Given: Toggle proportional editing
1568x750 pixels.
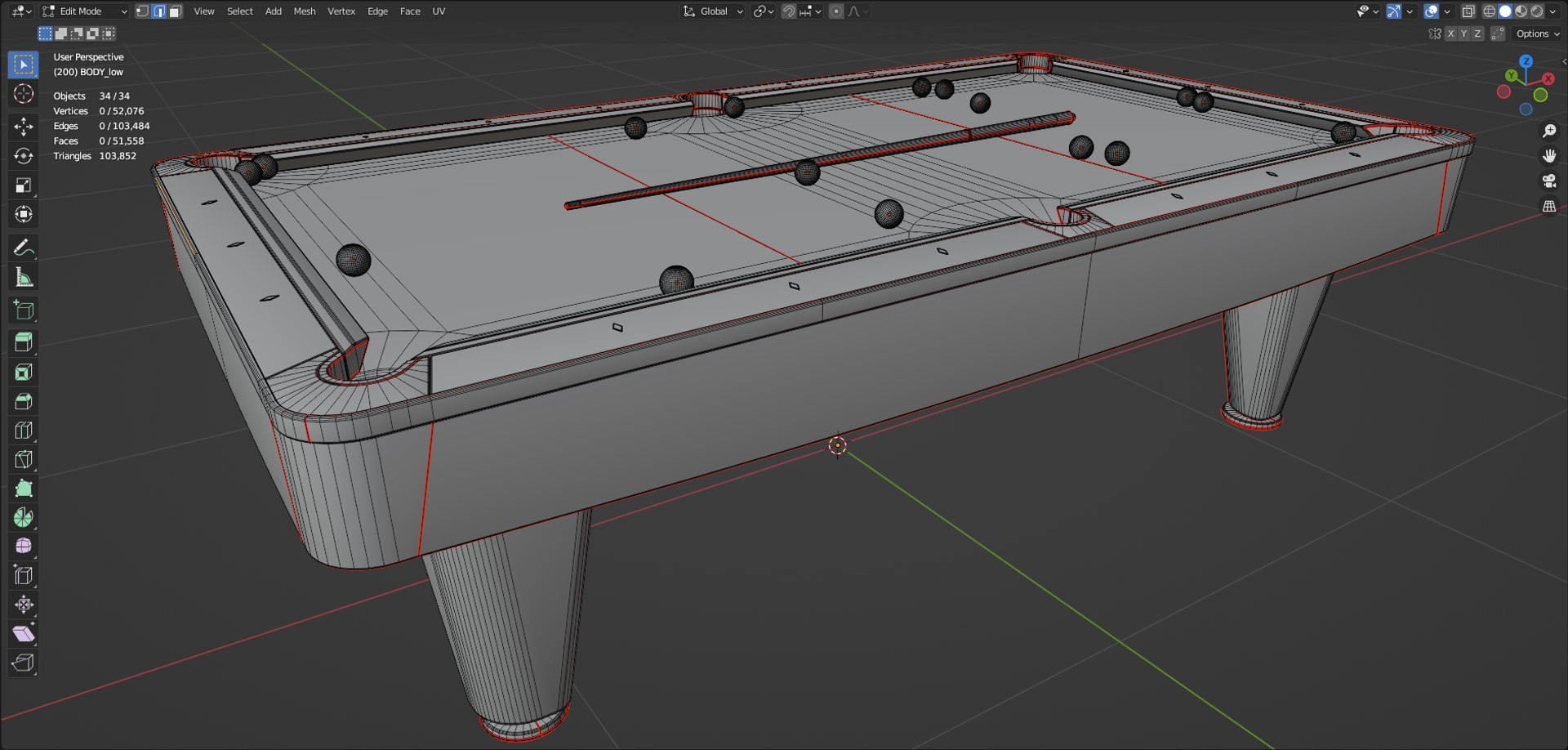Looking at the screenshot, I should 835,11.
